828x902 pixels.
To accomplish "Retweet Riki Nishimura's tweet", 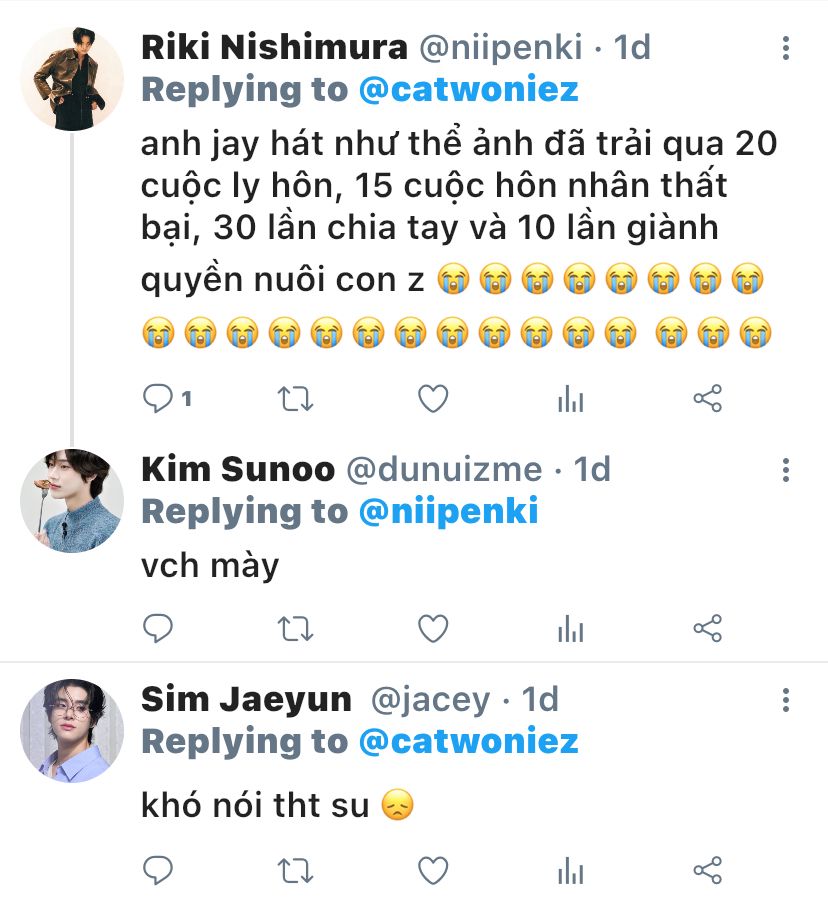I will click(x=295, y=400).
